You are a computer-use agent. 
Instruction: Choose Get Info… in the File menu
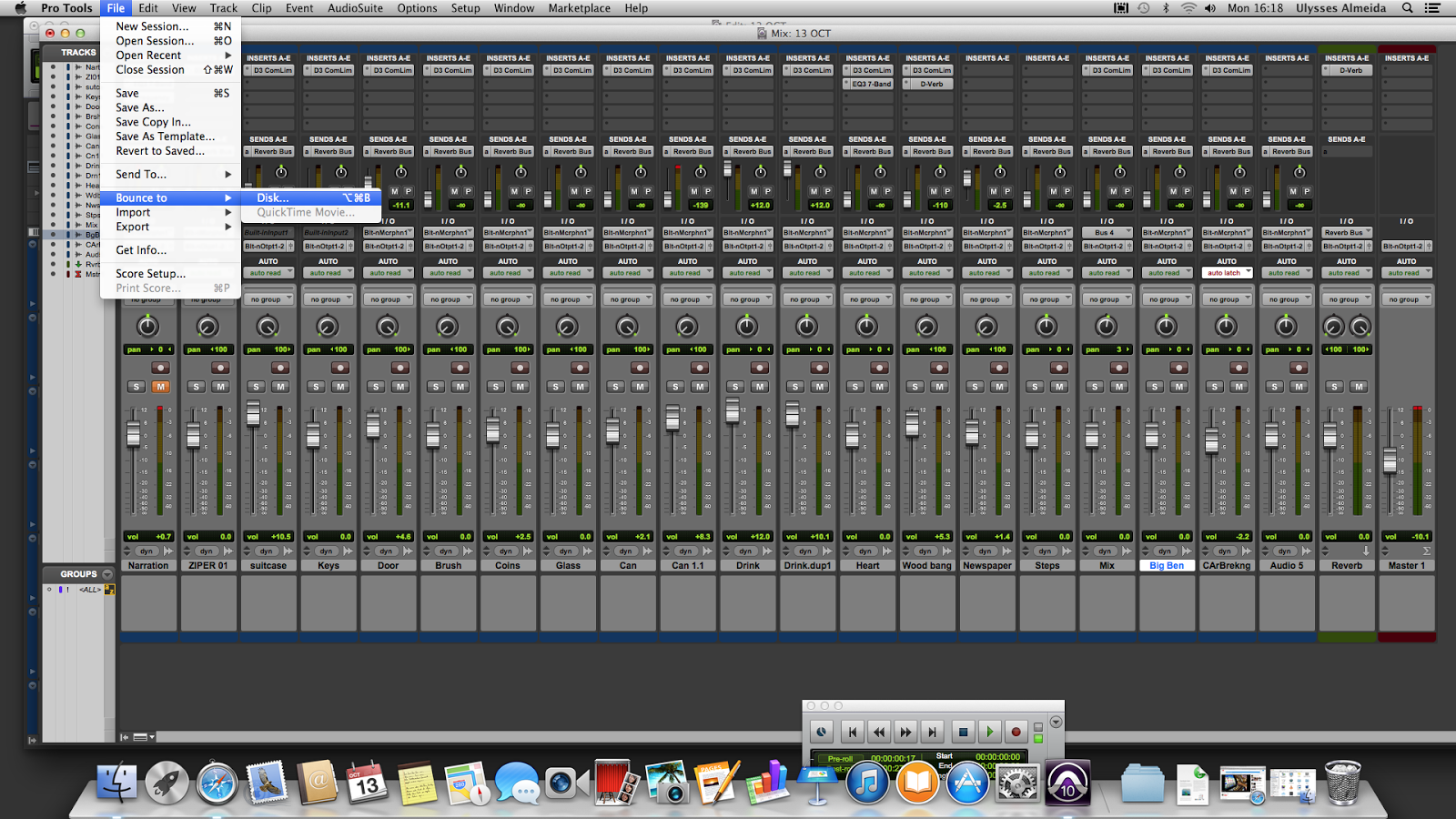[170, 249]
